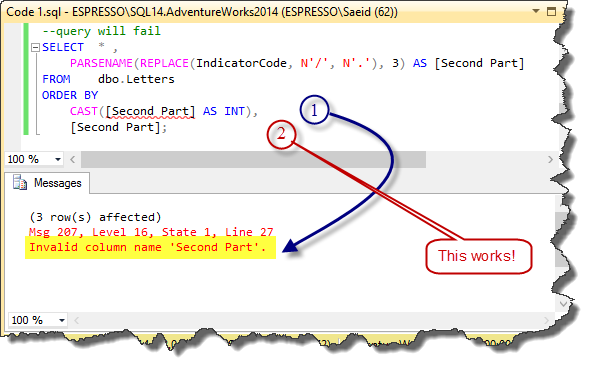The image size is (595, 375).
Task: Click the REPLACE function name
Action: point(164,63)
